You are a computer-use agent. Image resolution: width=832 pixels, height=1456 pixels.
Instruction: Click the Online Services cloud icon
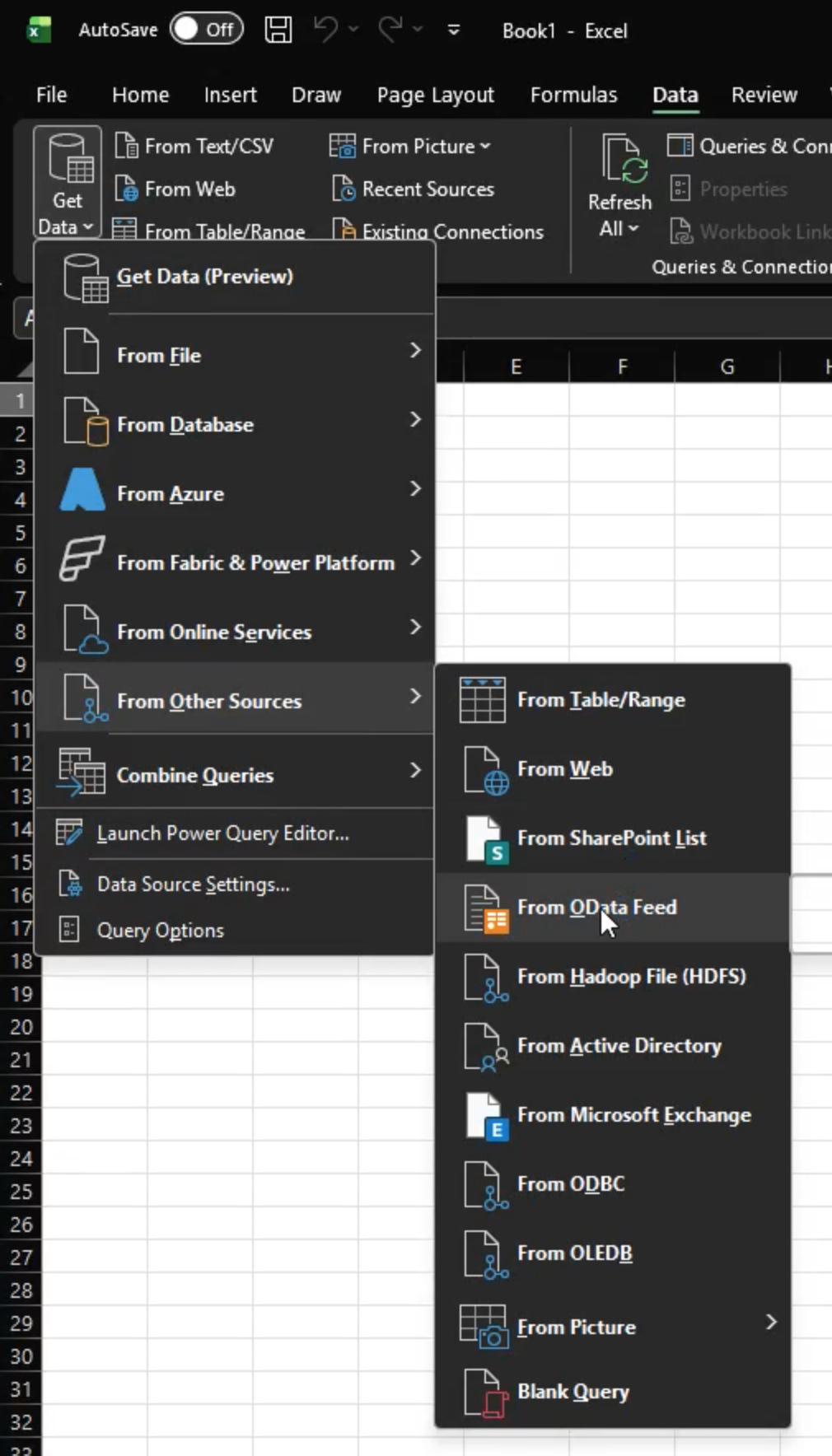point(86,629)
